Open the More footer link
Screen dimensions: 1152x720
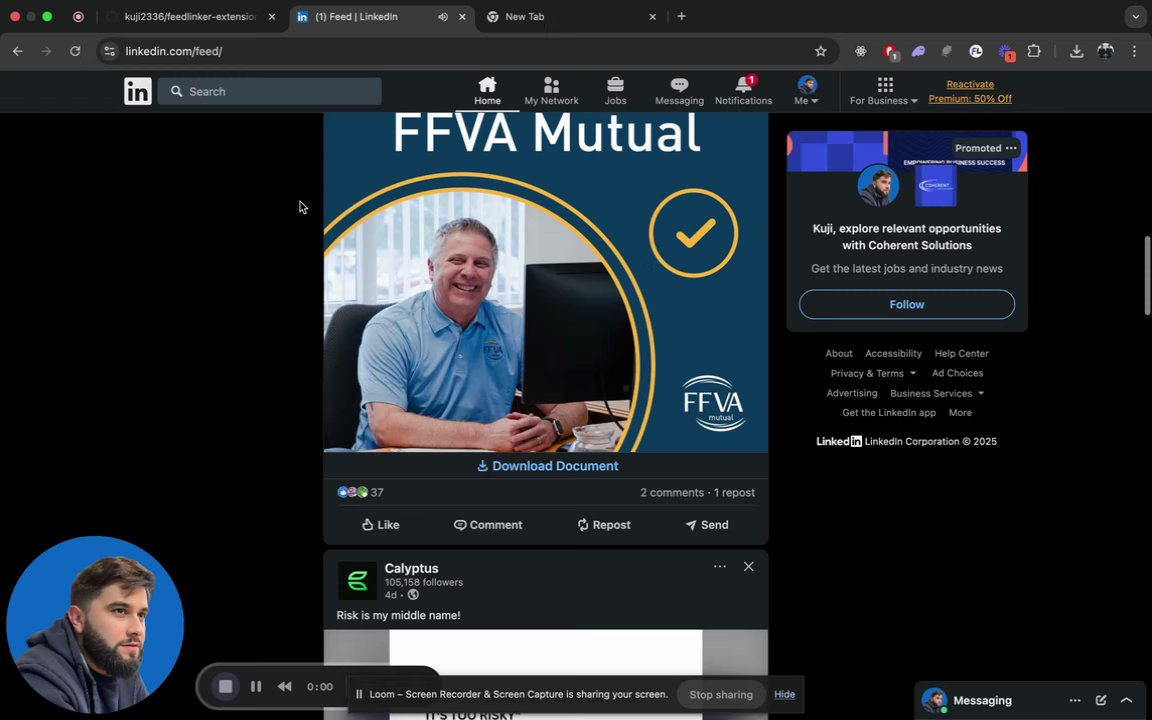point(960,413)
